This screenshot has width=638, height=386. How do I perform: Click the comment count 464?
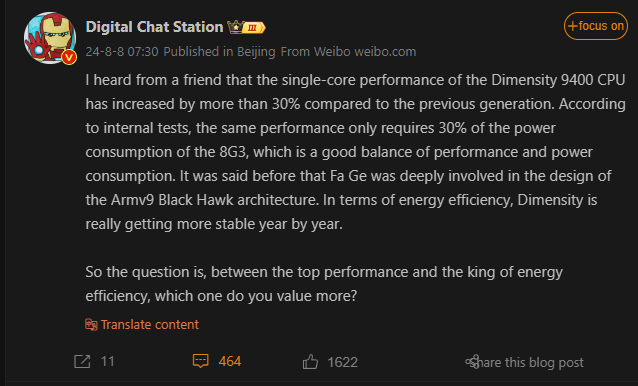(229, 361)
